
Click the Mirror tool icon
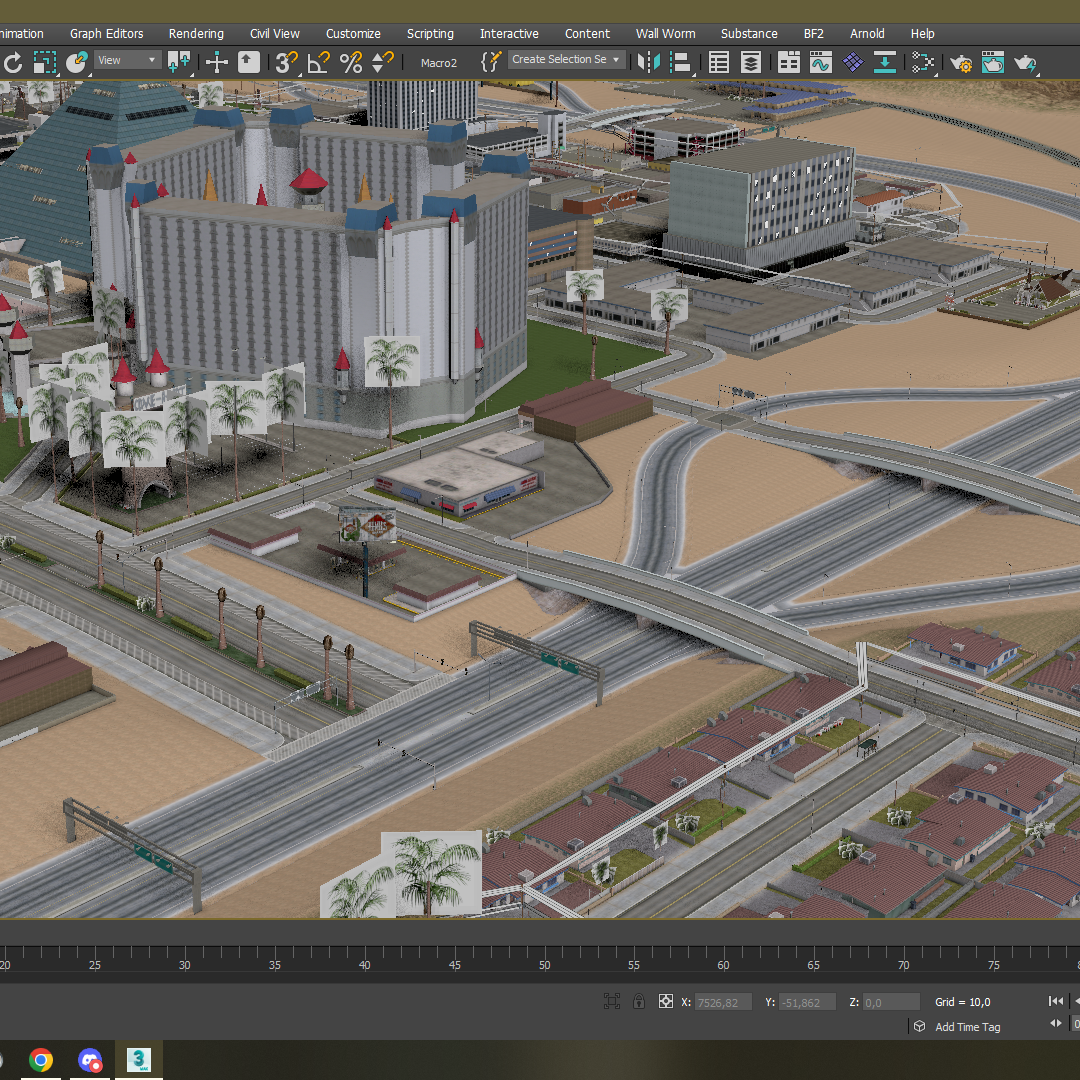click(649, 63)
